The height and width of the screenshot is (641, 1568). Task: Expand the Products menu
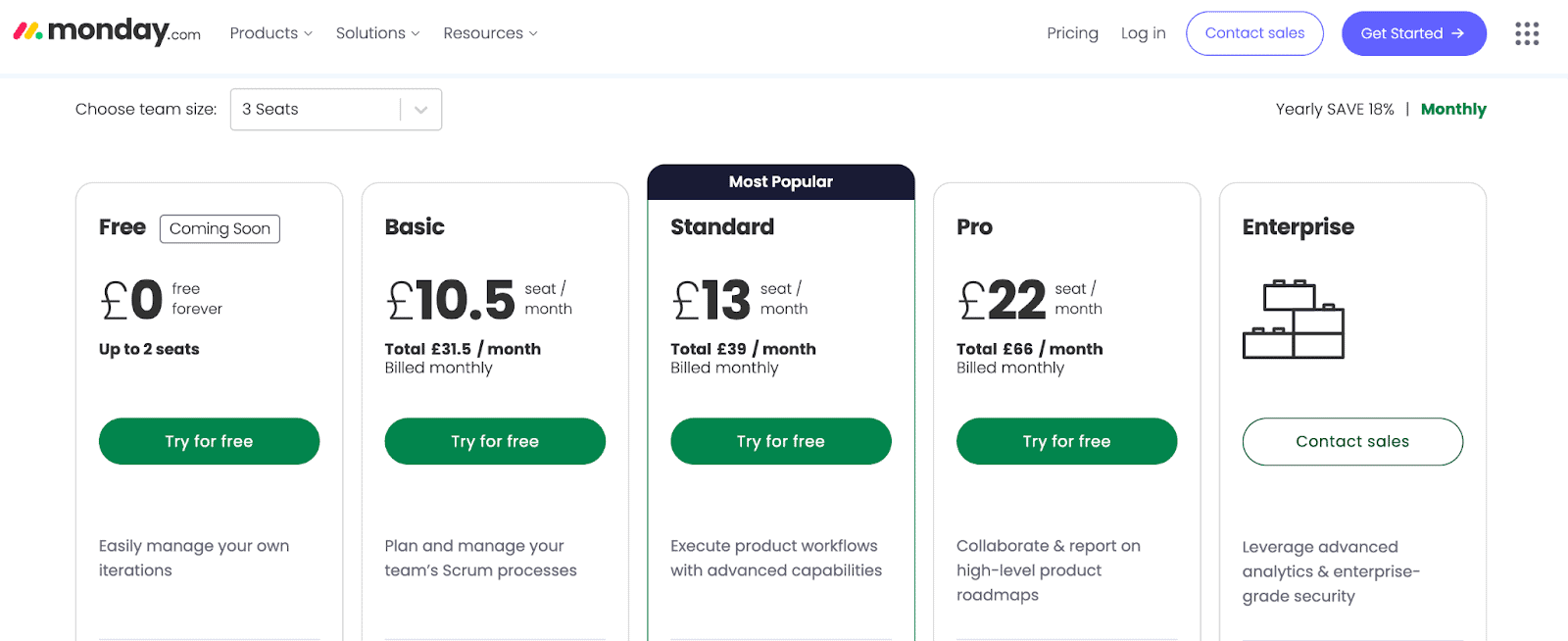pyautogui.click(x=271, y=33)
